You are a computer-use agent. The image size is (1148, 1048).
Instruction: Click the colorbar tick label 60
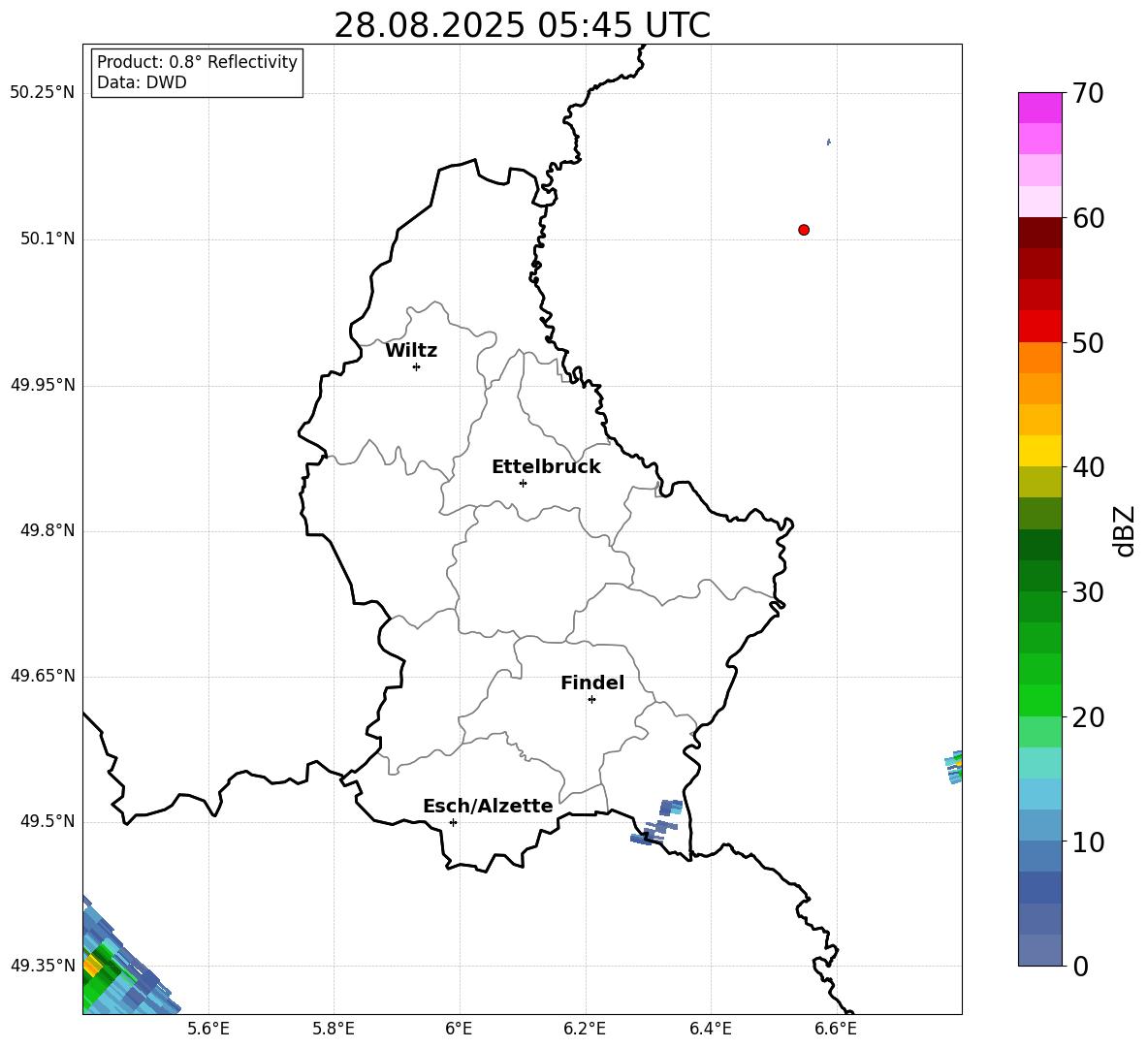[x=1088, y=218]
